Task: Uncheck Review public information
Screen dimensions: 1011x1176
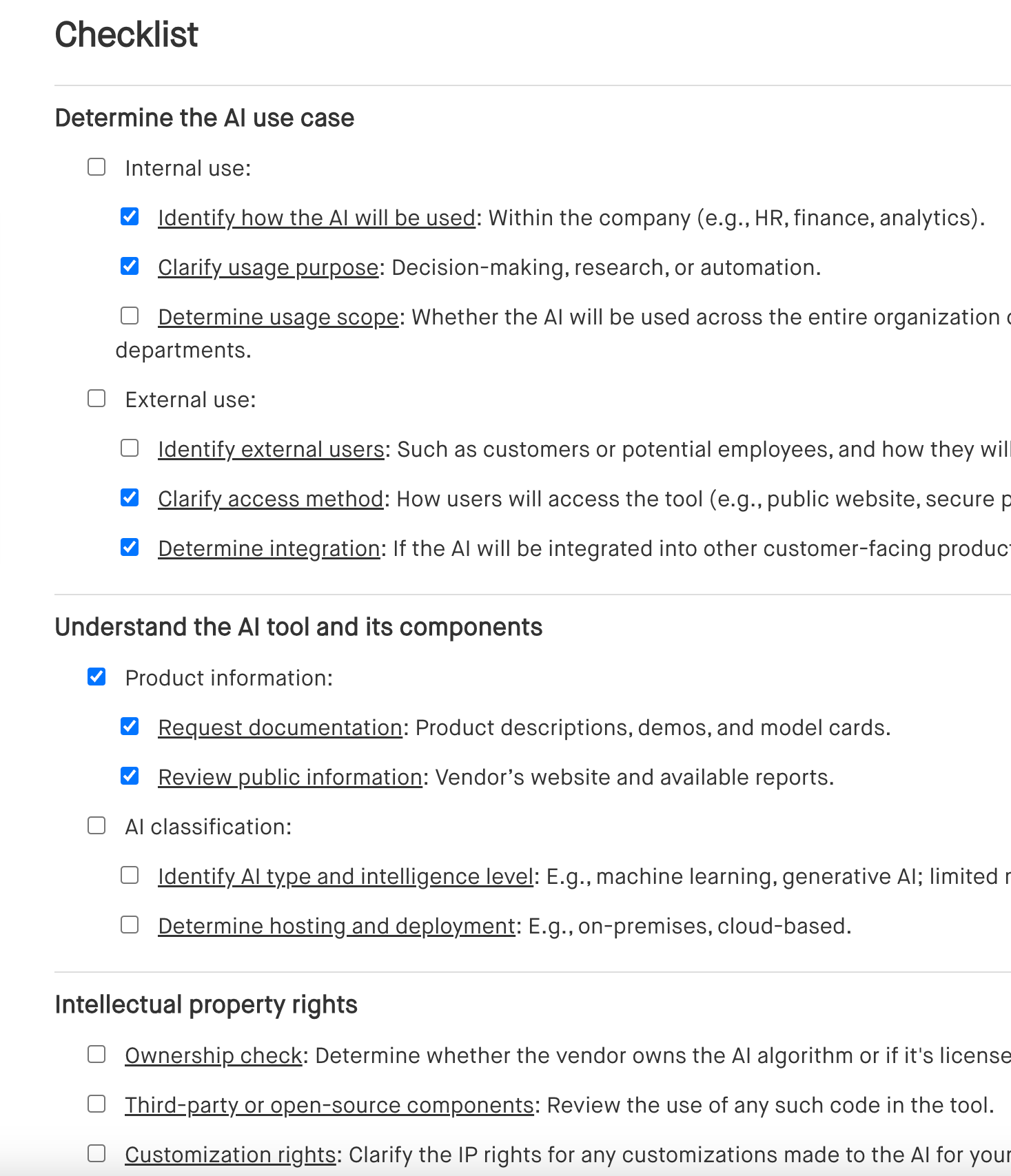Action: pyautogui.click(x=130, y=775)
